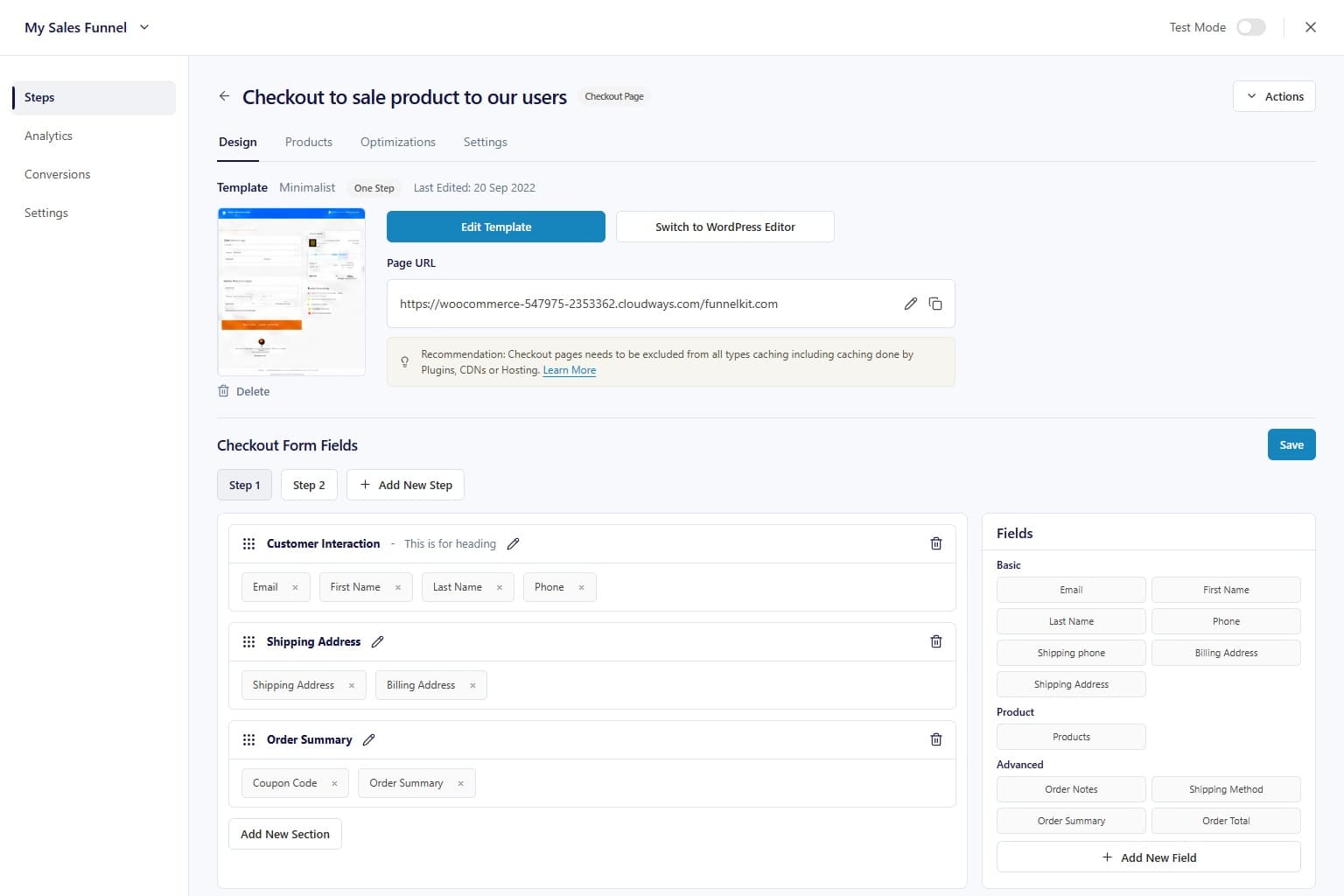Click the Edit Template button
1344x896 pixels.
tap(496, 227)
